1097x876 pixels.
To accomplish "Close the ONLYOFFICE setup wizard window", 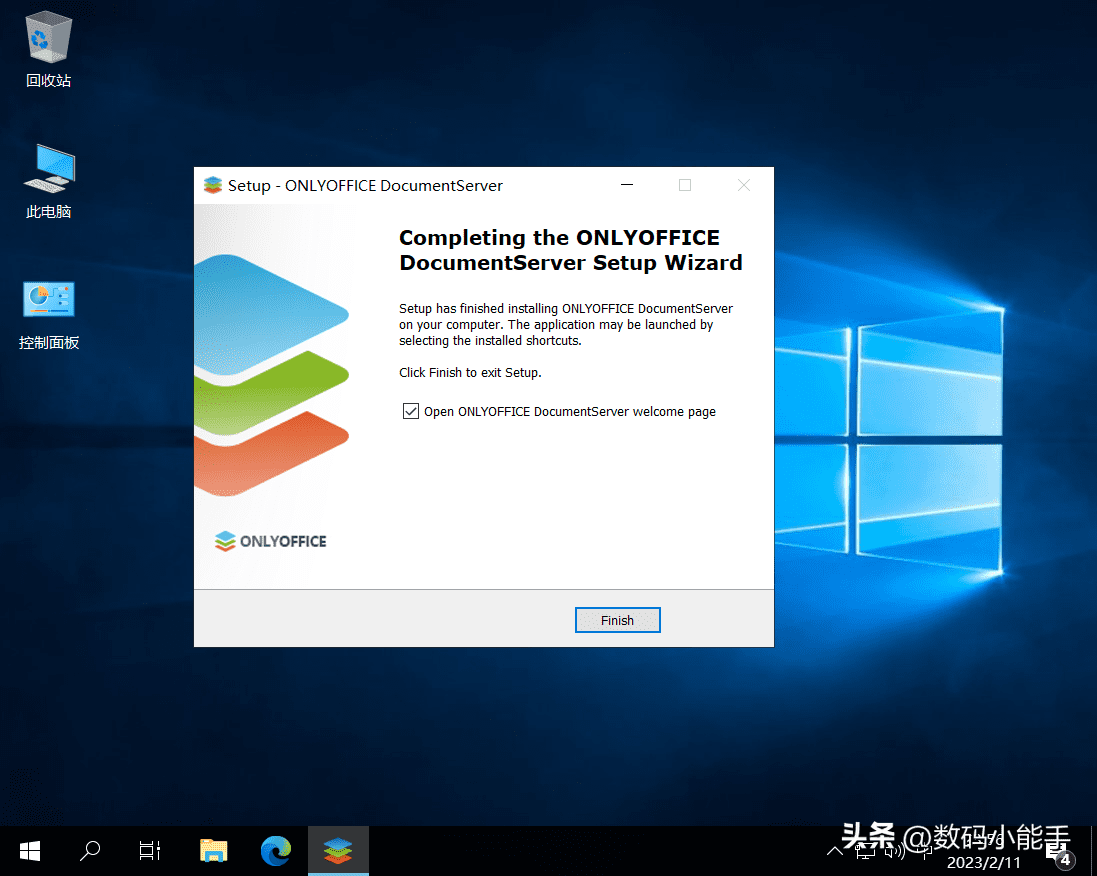I will click(x=743, y=185).
